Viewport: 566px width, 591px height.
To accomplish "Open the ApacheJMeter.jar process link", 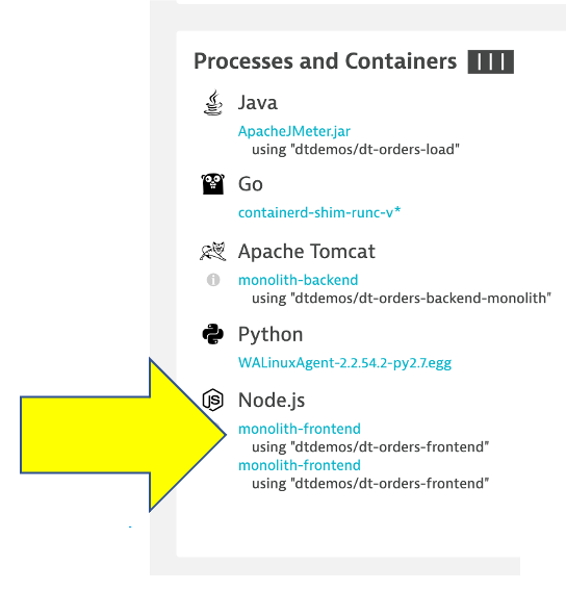I will point(294,132).
